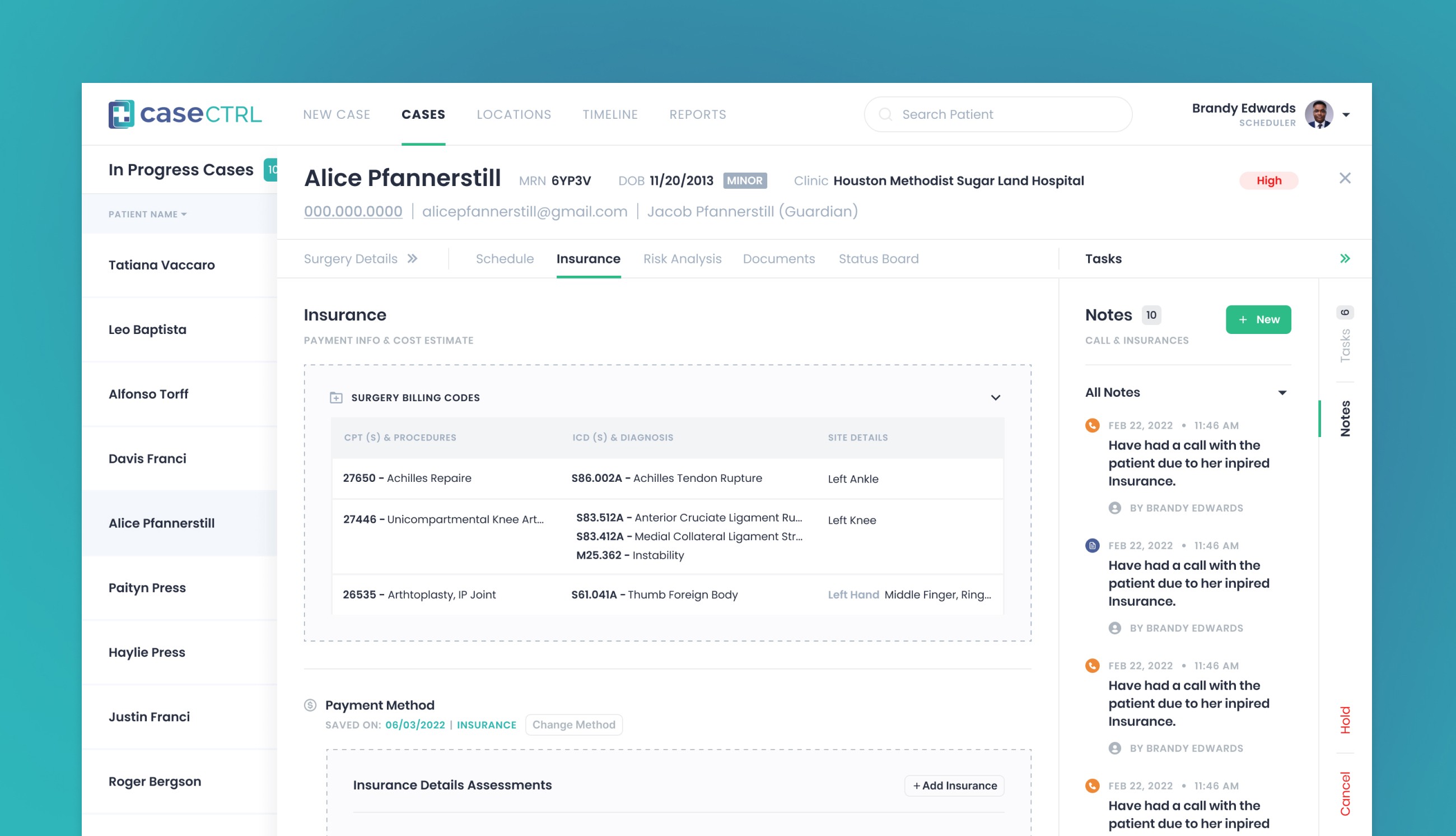
Task: Click the blue document note icon
Action: 1093,545
